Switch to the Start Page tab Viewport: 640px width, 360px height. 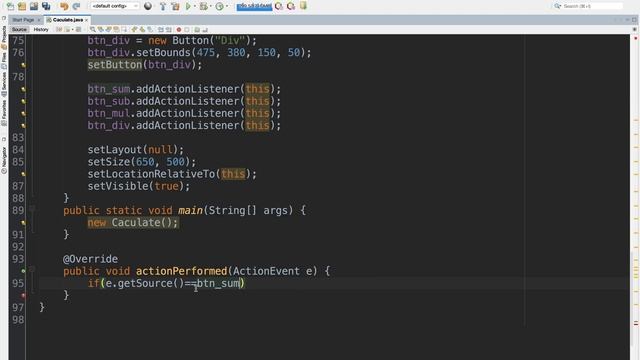click(23, 20)
